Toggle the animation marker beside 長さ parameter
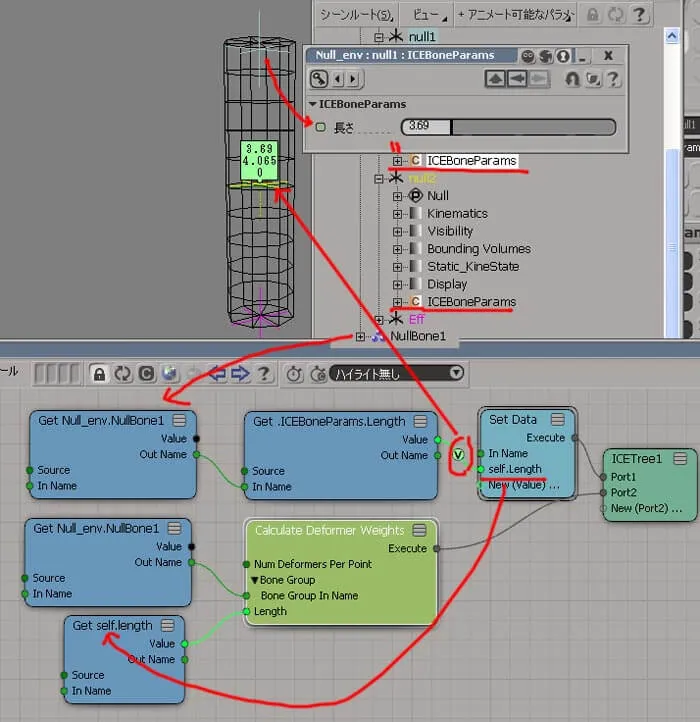This screenshot has width=700, height=722. [x=321, y=127]
